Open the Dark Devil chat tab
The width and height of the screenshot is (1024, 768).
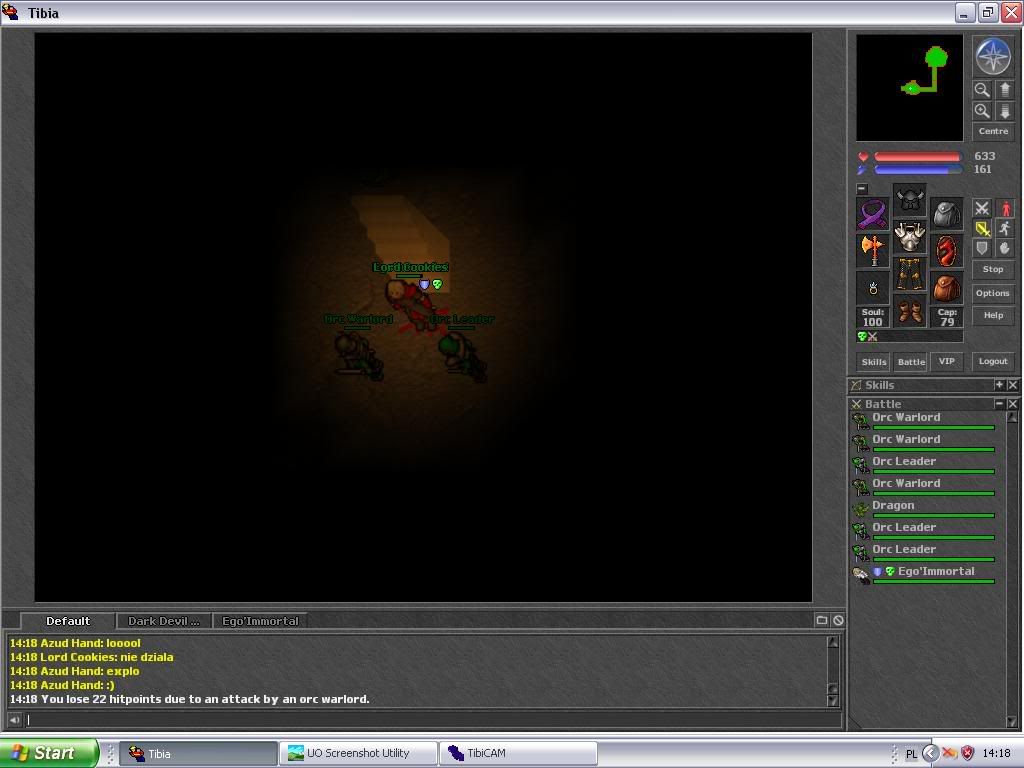point(164,621)
